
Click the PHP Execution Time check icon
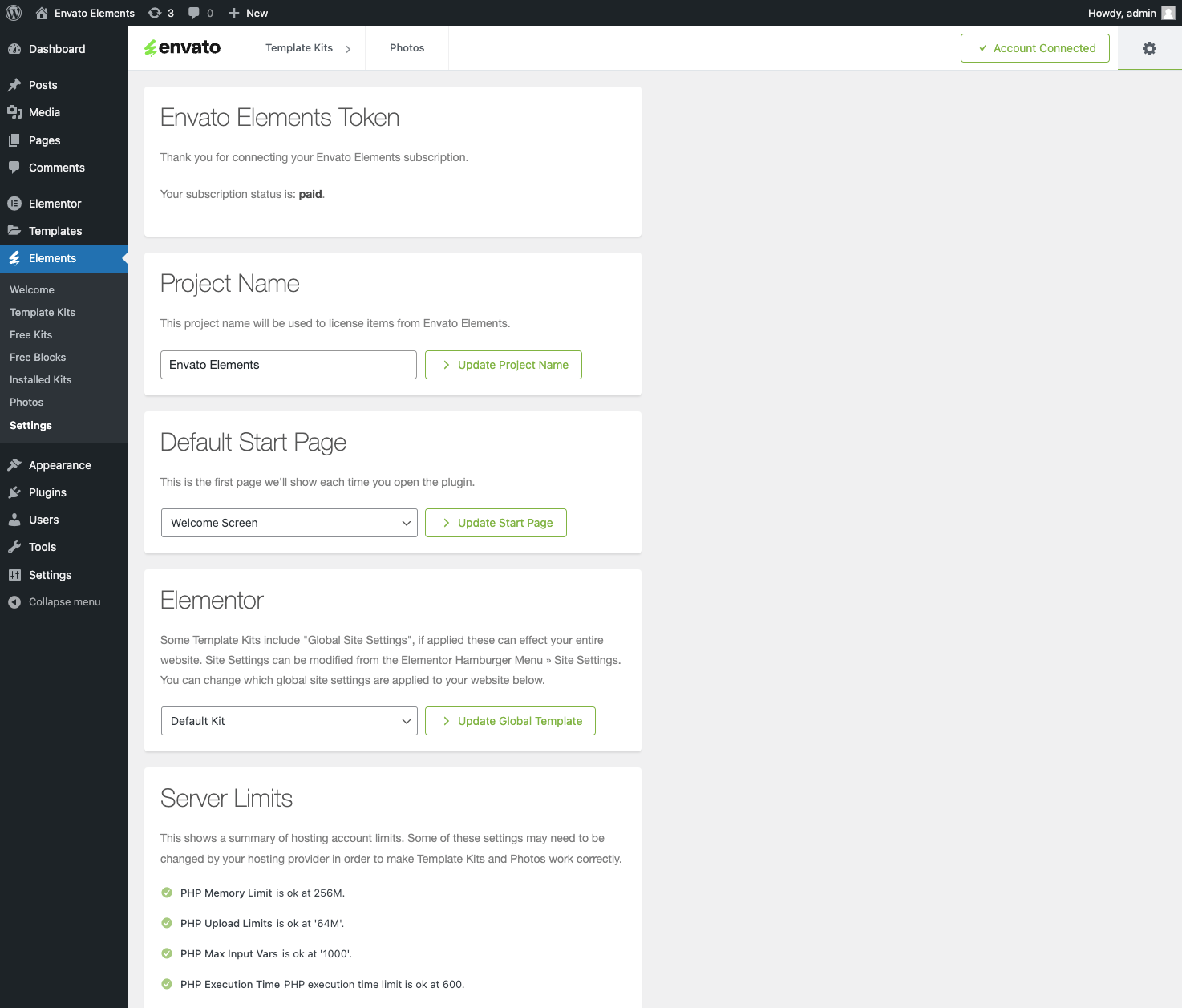tap(167, 984)
